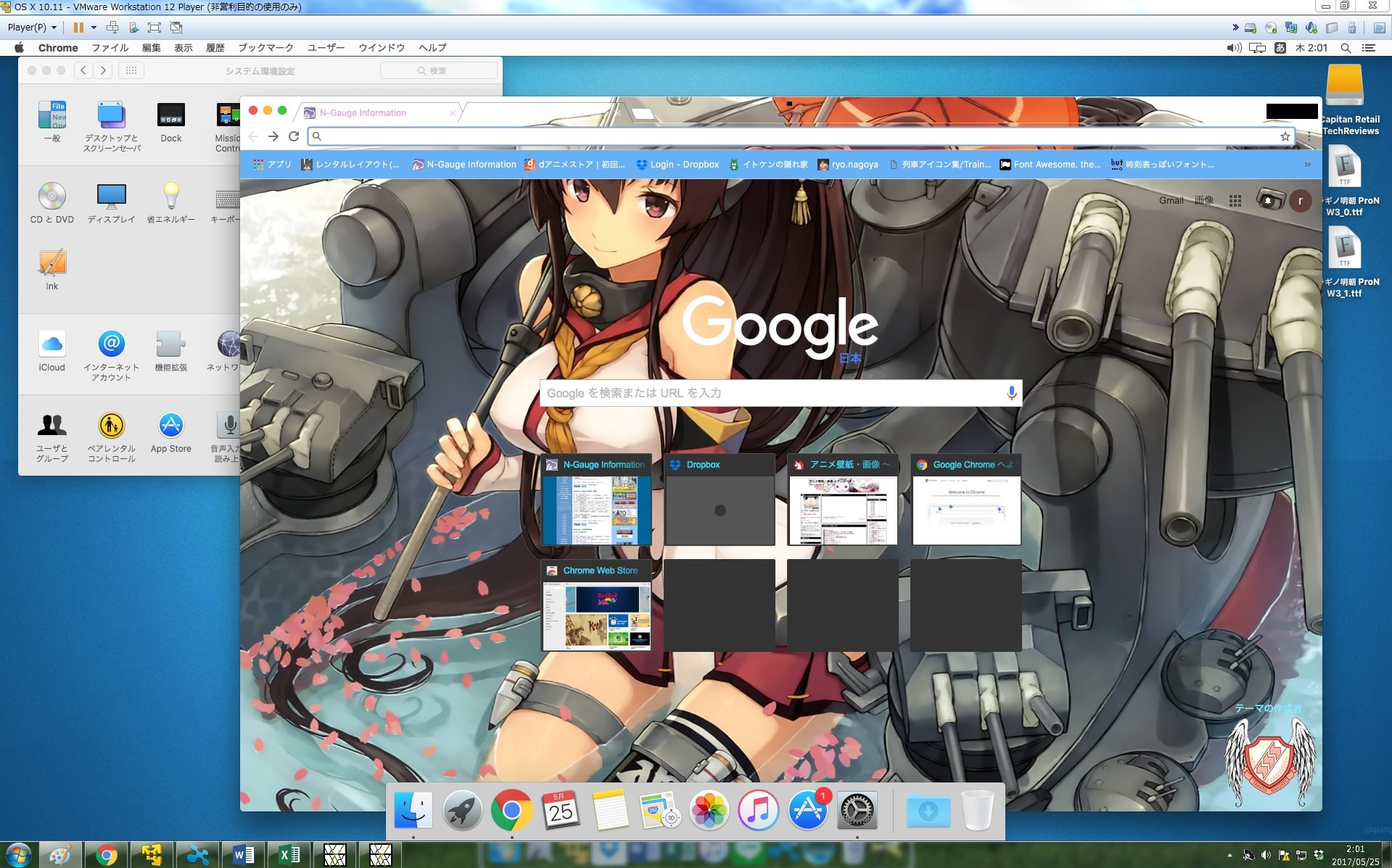Image resolution: width=1392 pixels, height=868 pixels.
Task: Open Photos from the Dock
Action: pyautogui.click(x=709, y=810)
